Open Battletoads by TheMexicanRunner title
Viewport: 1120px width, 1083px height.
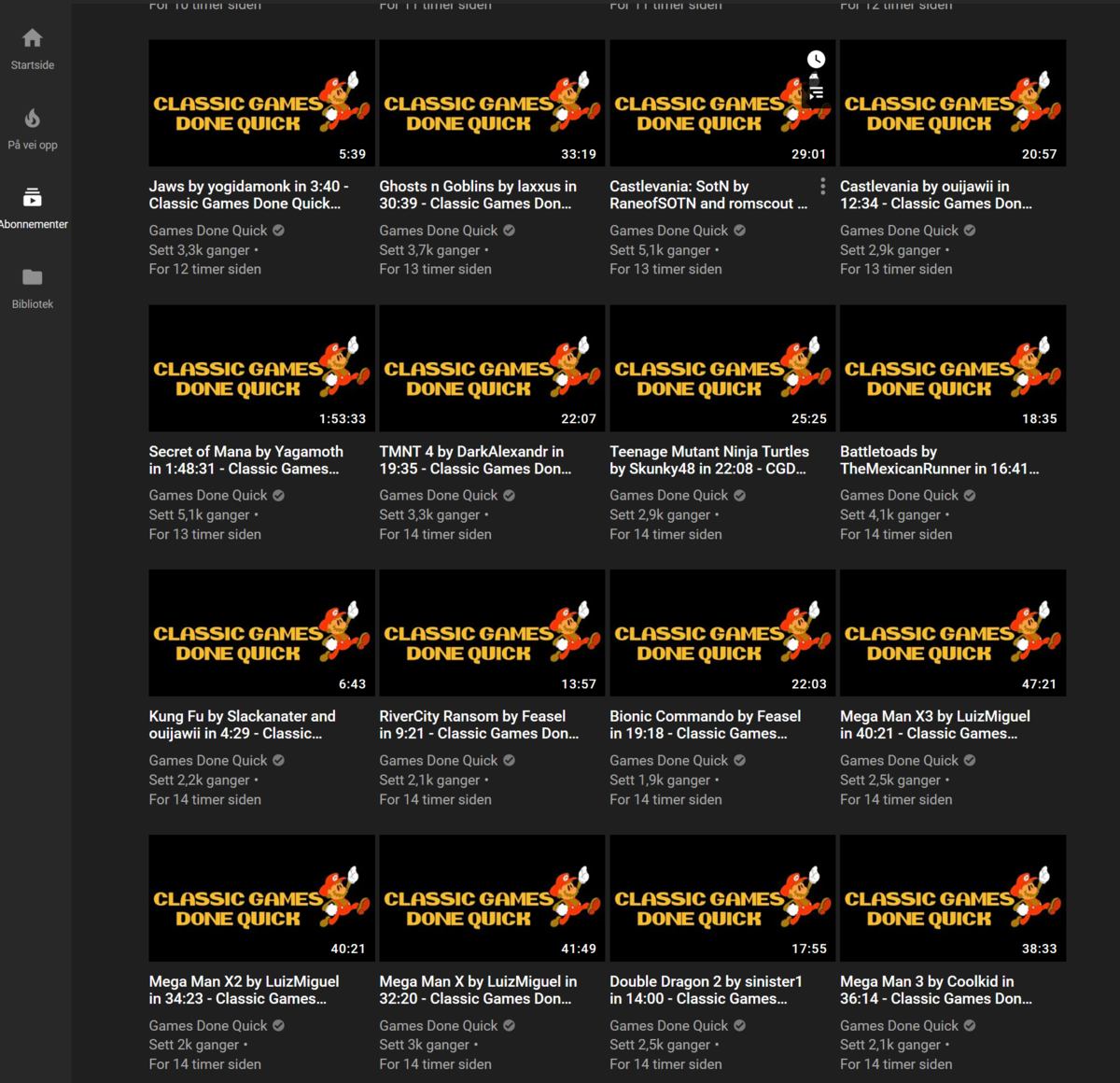pos(940,460)
